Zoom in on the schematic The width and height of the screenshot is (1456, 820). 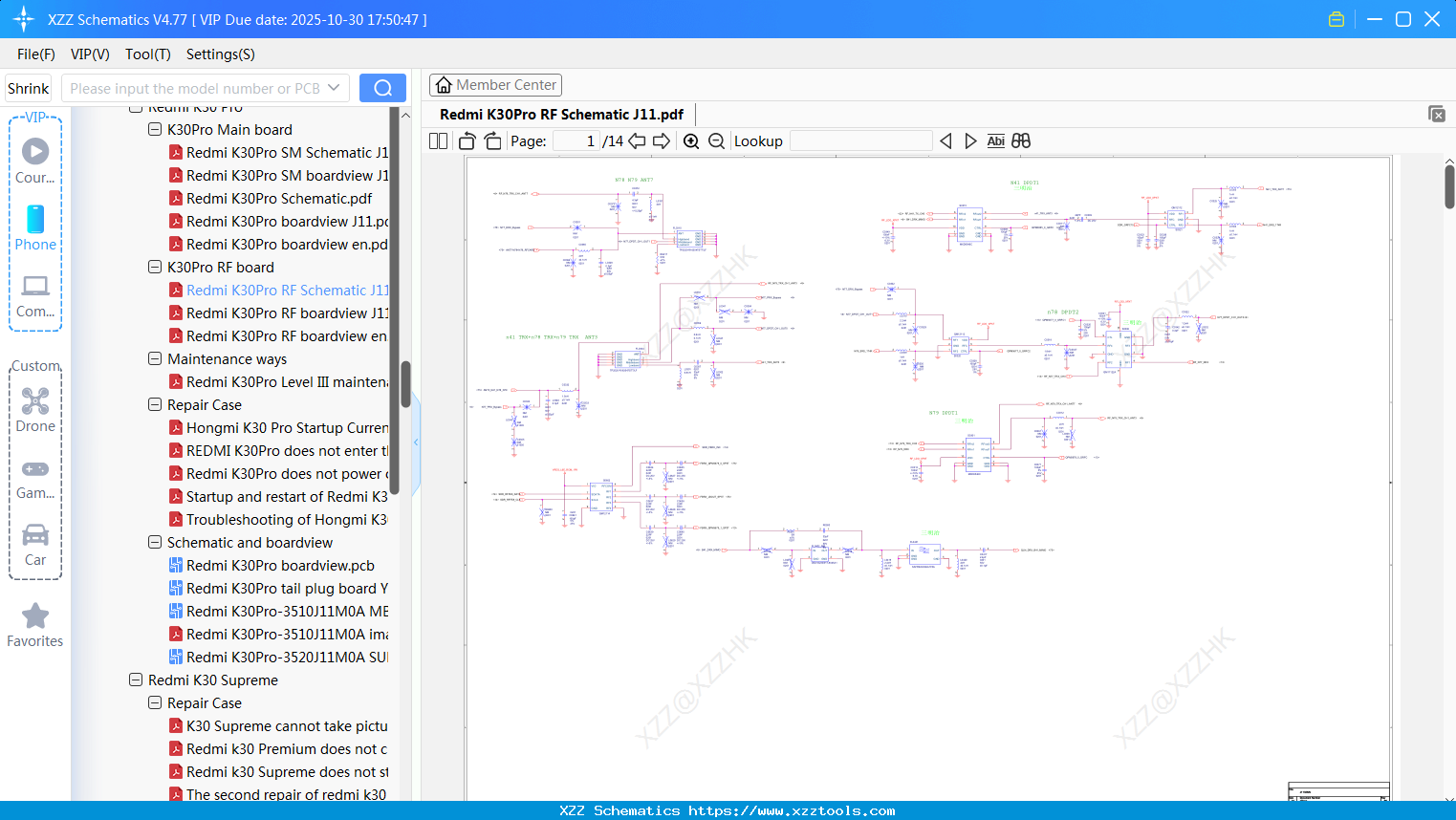pyautogui.click(x=691, y=141)
